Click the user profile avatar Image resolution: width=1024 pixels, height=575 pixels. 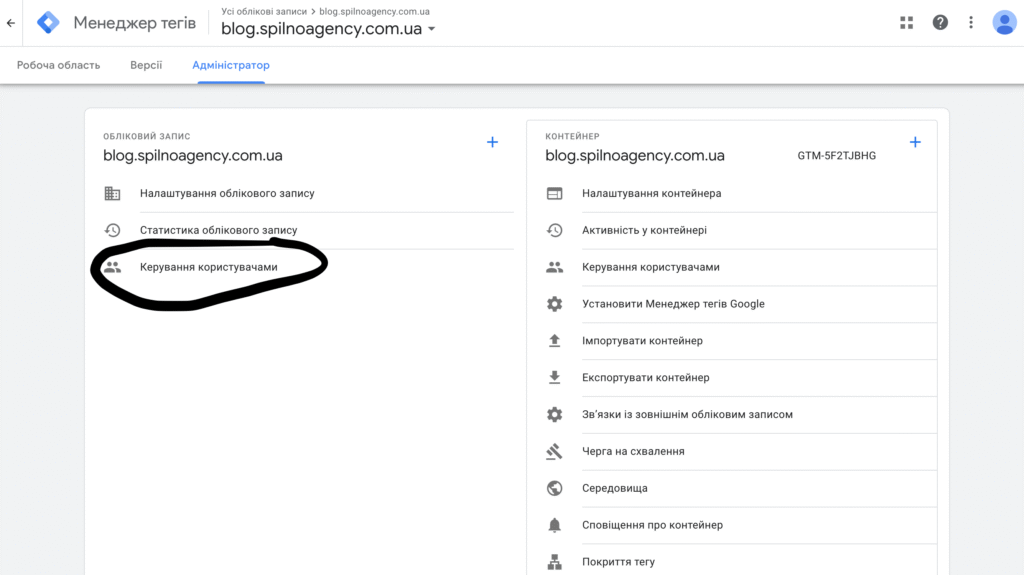[x=1004, y=22]
